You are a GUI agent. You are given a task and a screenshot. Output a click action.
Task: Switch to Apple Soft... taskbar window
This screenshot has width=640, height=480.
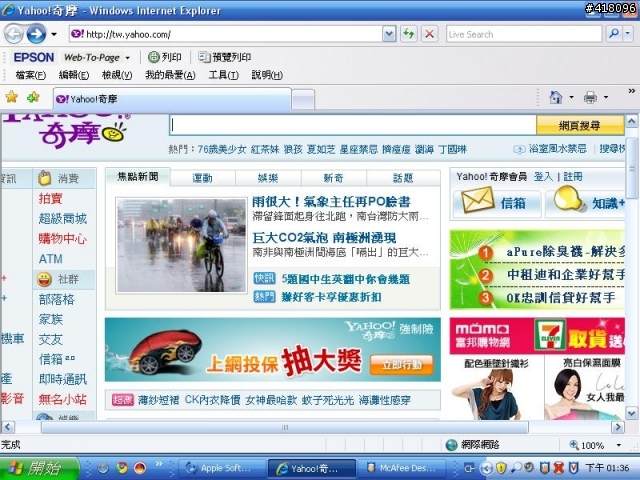coord(221,468)
